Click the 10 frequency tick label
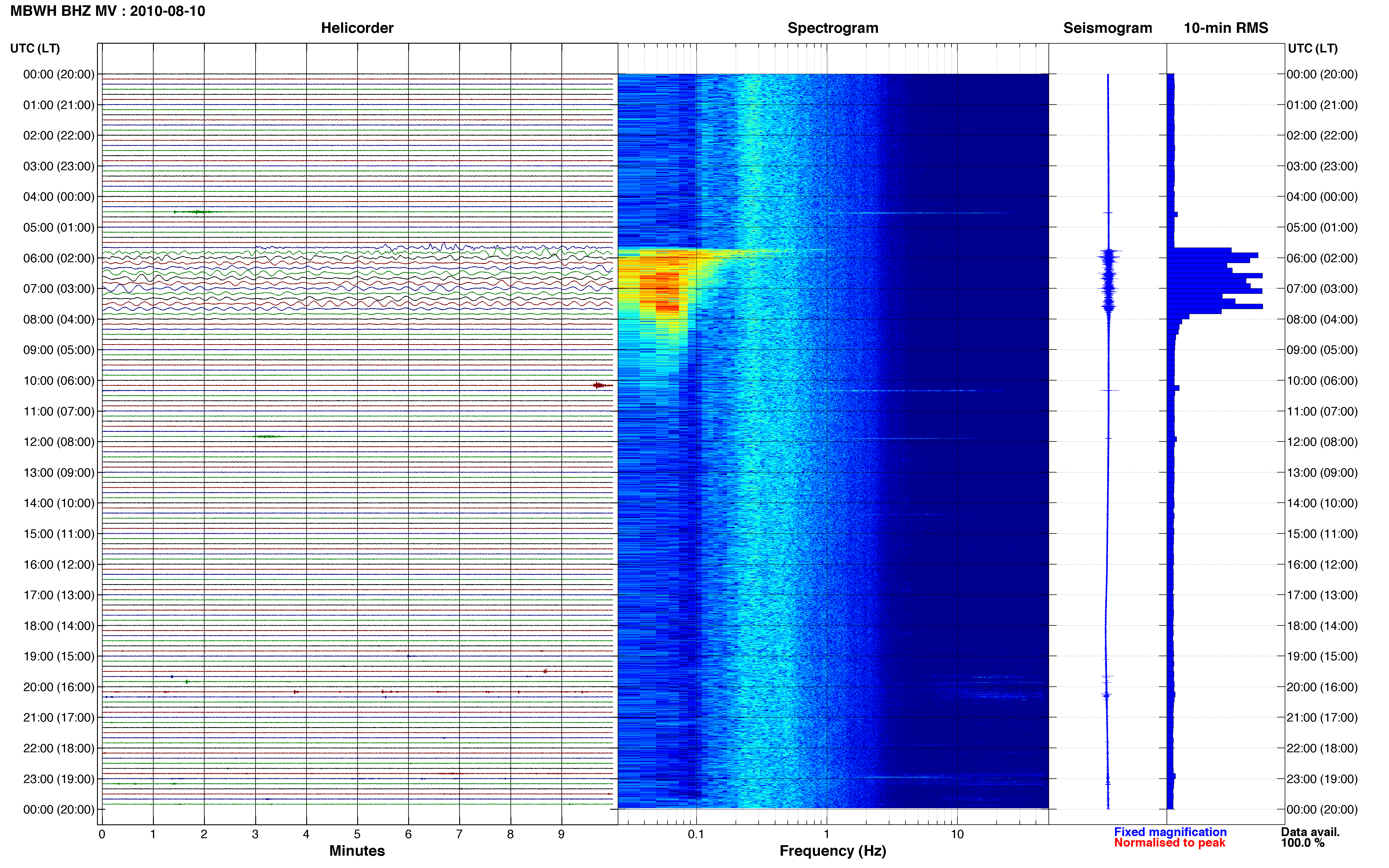 (x=957, y=834)
